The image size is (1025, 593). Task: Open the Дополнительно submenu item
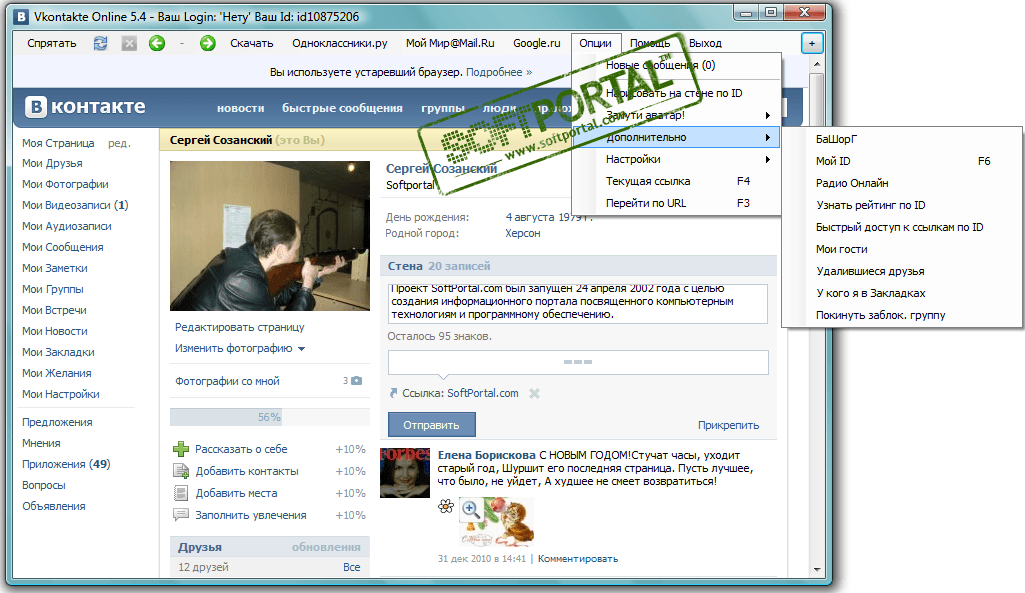[677, 137]
